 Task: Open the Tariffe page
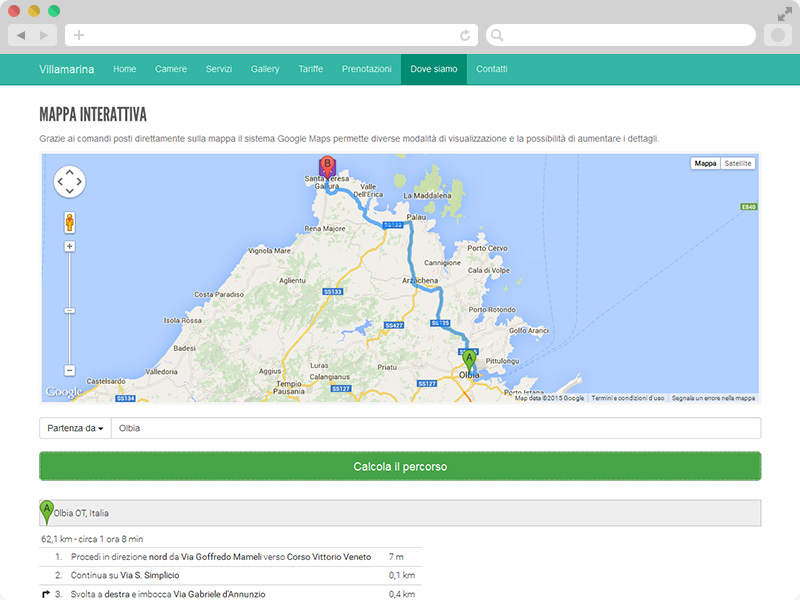click(x=311, y=69)
